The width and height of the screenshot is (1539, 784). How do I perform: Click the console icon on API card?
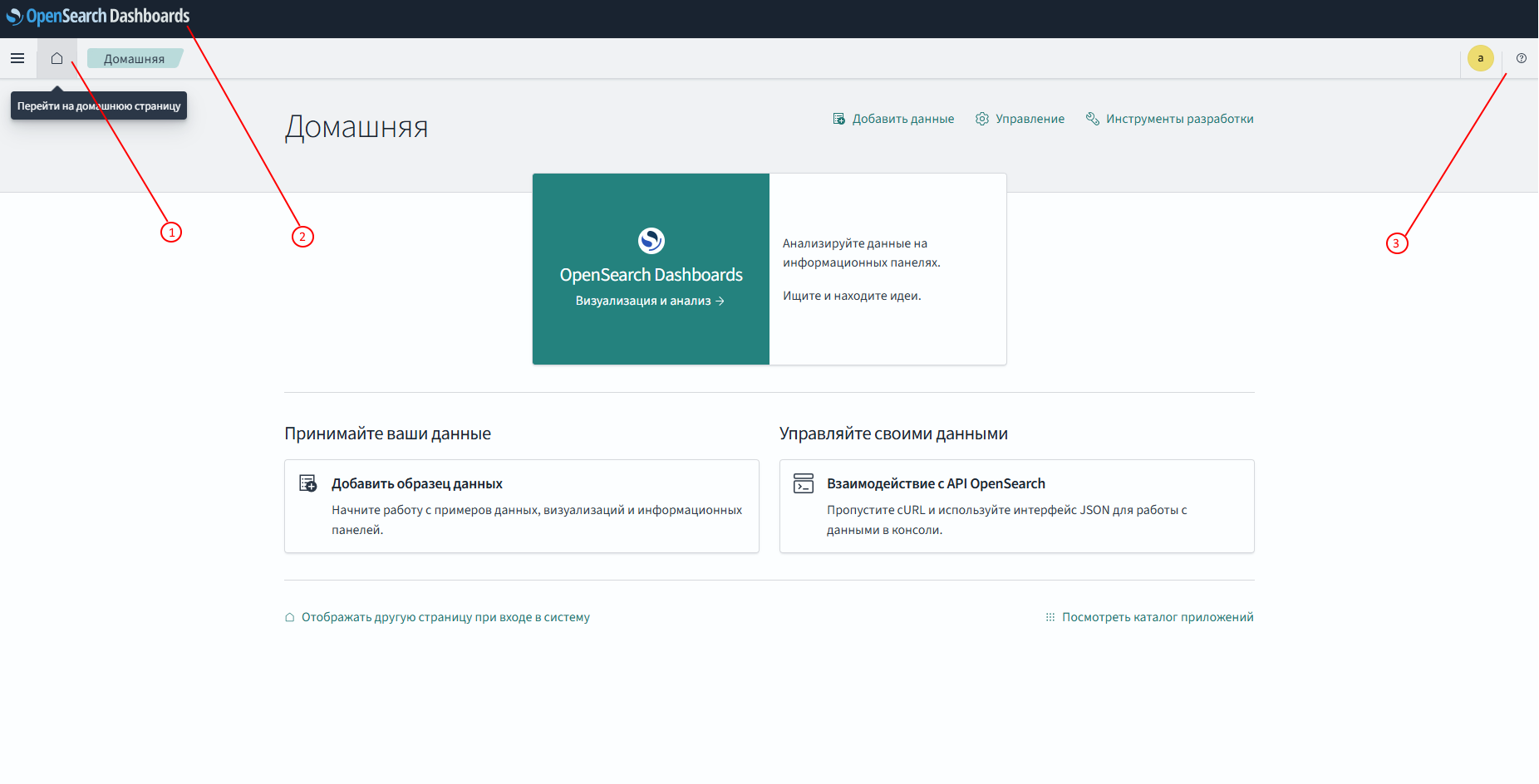(803, 483)
